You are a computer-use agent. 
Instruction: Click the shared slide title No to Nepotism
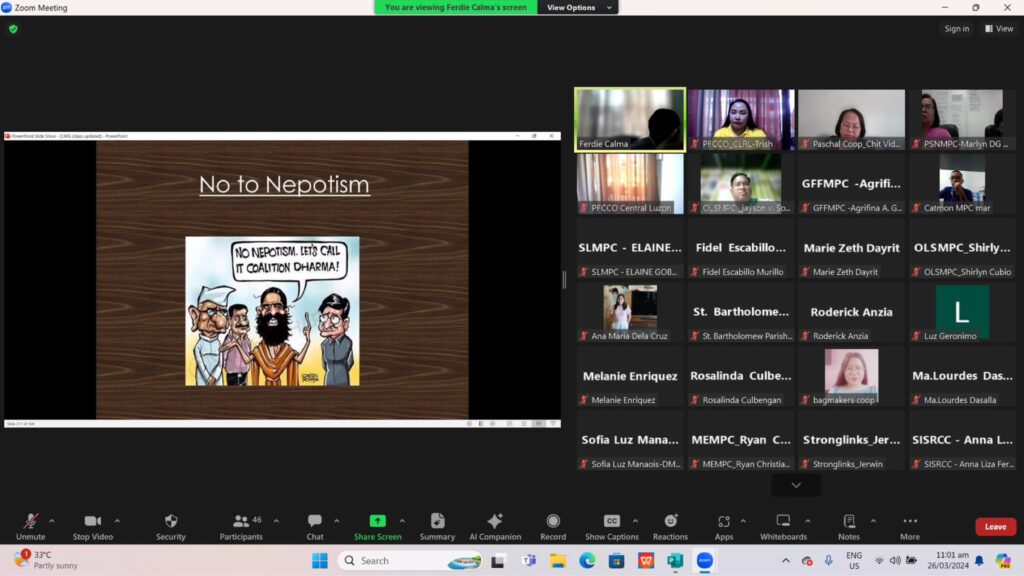[284, 185]
